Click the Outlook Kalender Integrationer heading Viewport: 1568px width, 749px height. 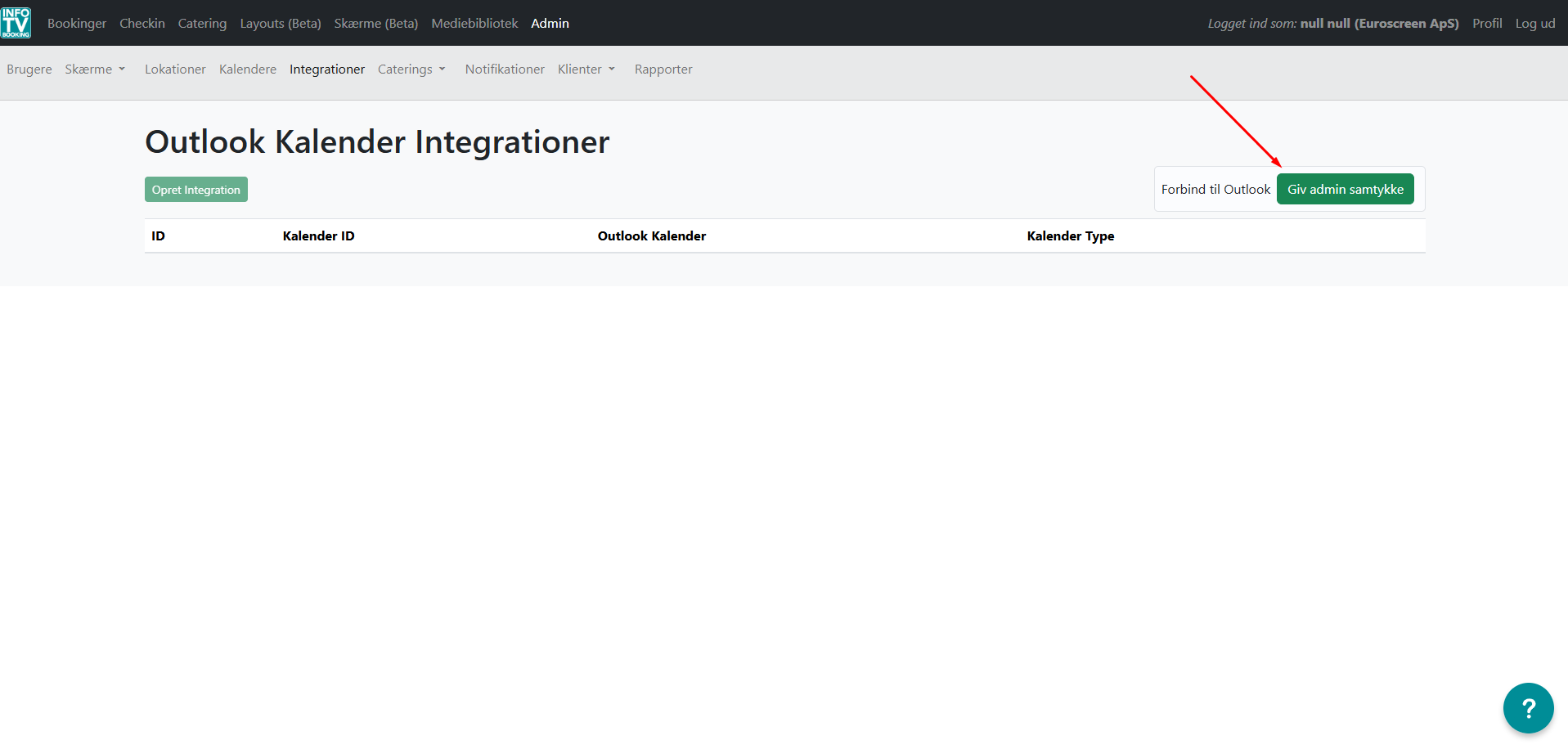[377, 142]
